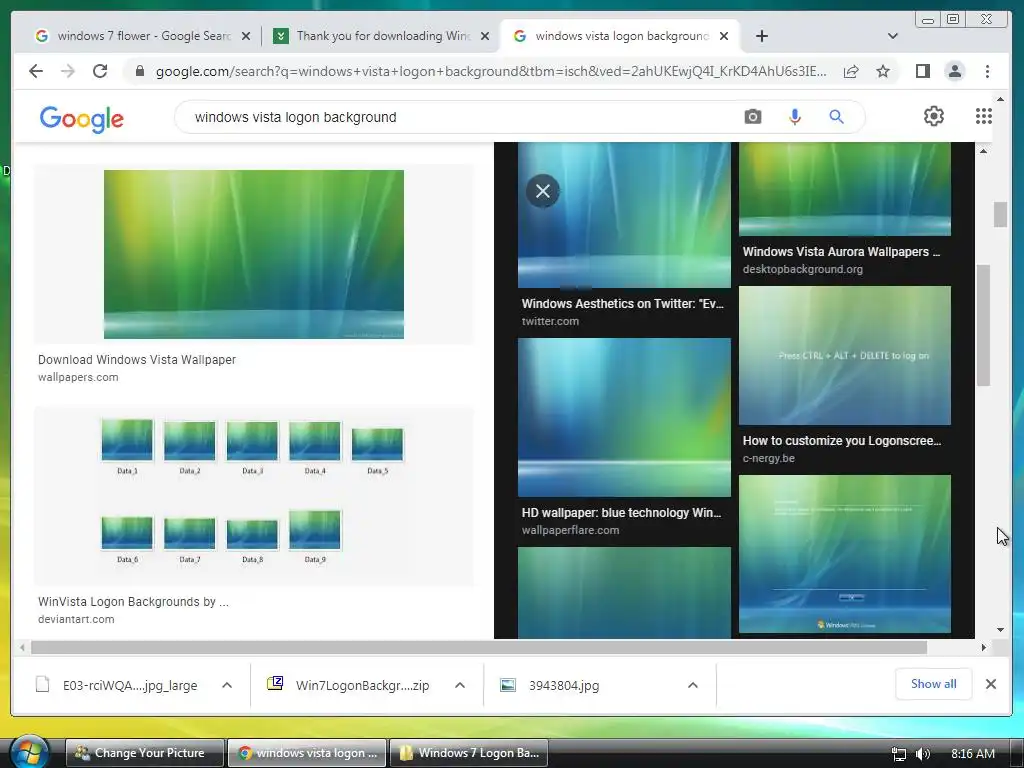The height and width of the screenshot is (768, 1024).
Task: Click the network tray icon
Action: pos(899,754)
